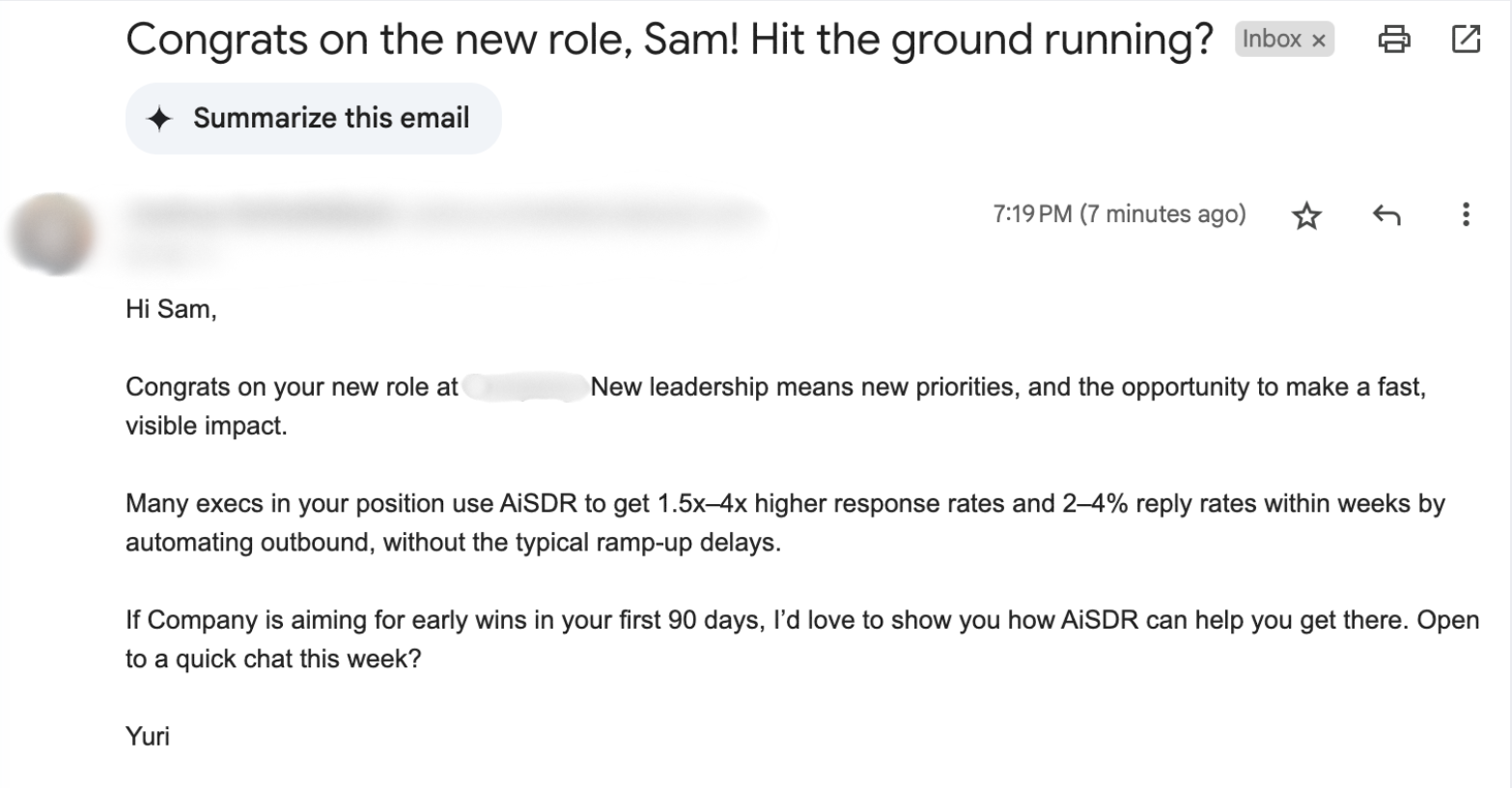Click the email subject line heading
The height and width of the screenshot is (788, 1512).
[x=668, y=40]
